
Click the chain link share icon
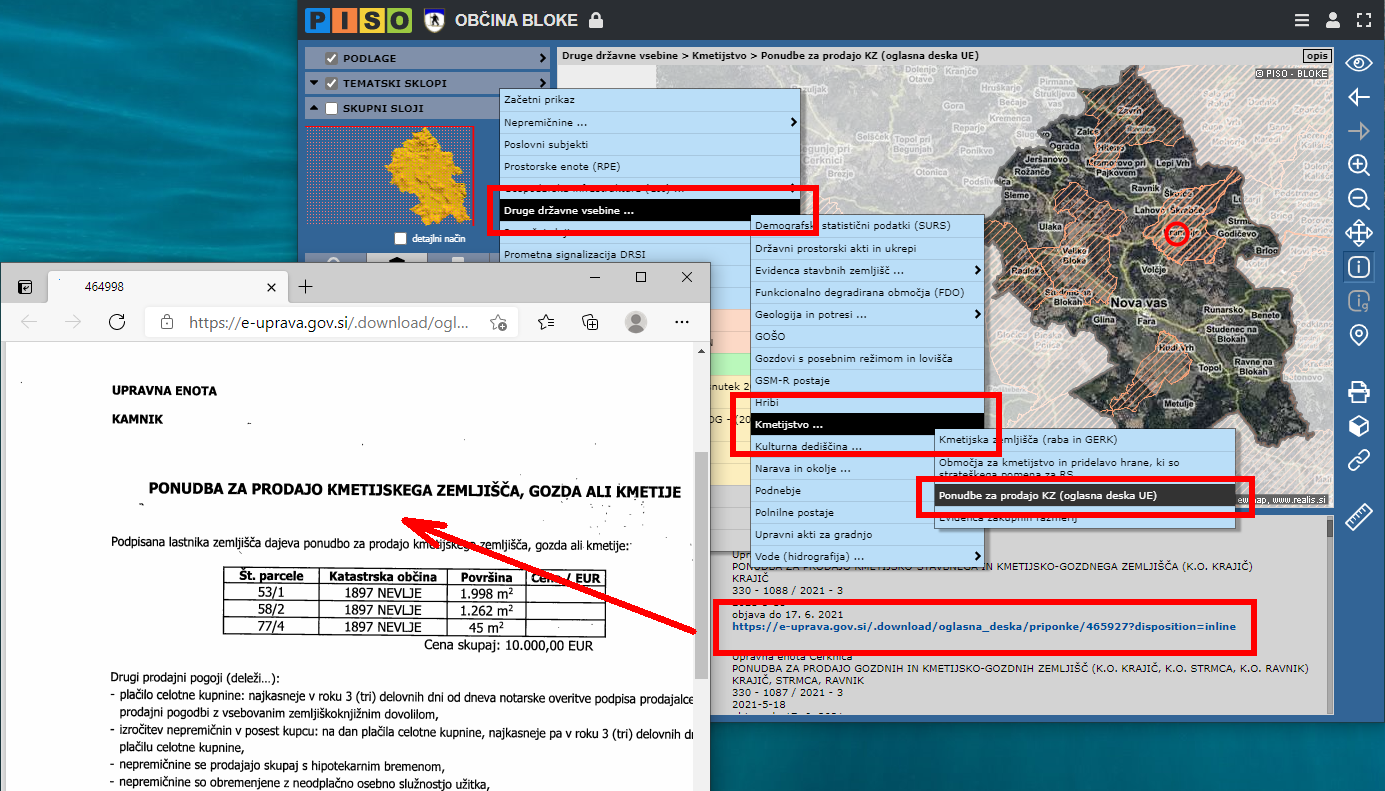1358,460
